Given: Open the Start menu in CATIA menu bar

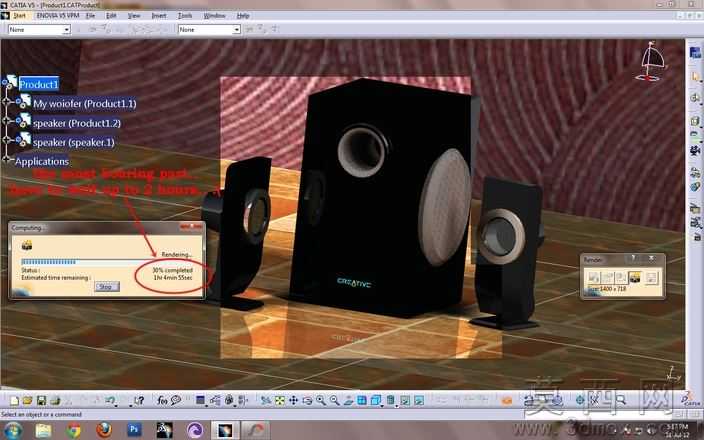Looking at the screenshot, I should [19, 16].
